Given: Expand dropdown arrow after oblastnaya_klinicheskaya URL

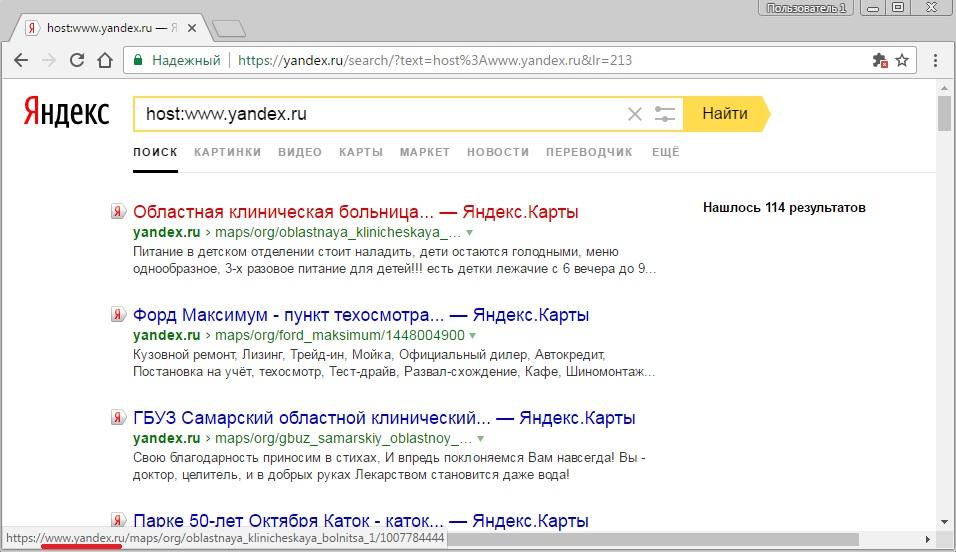Looking at the screenshot, I should pos(469,232).
